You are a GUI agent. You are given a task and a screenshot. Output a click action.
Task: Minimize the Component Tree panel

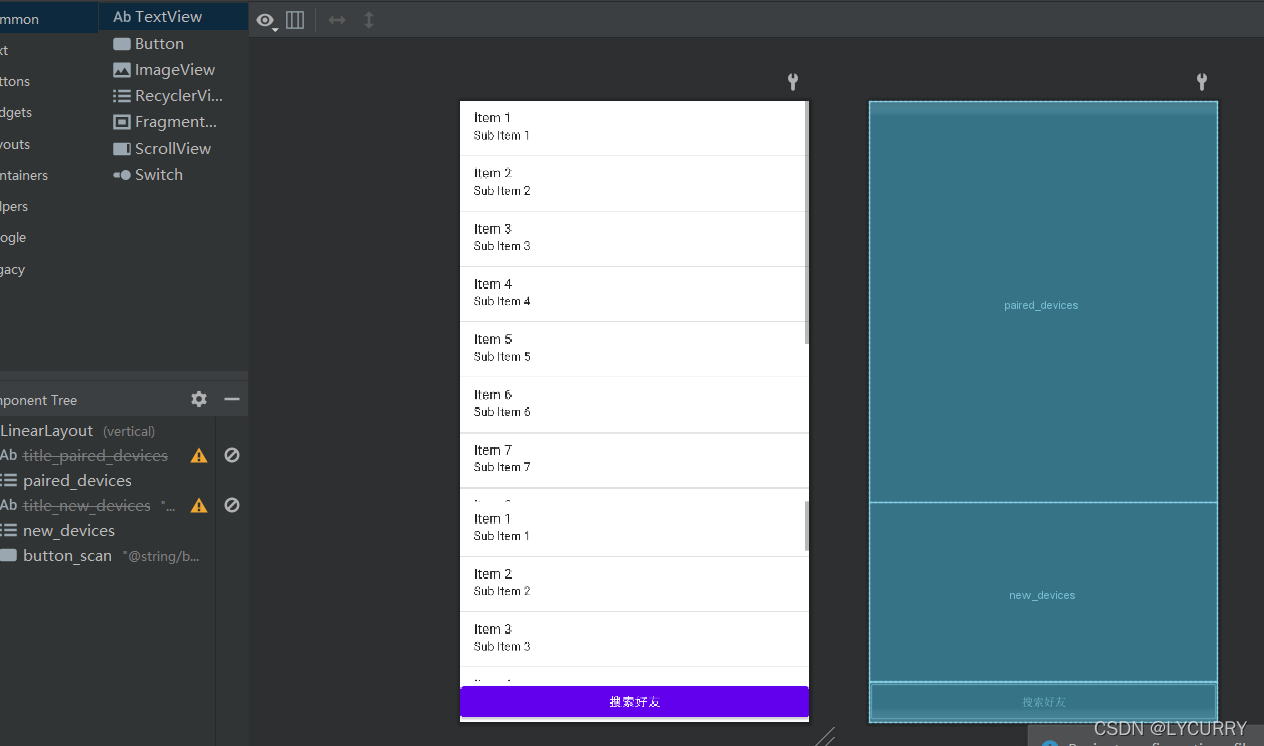(x=232, y=399)
